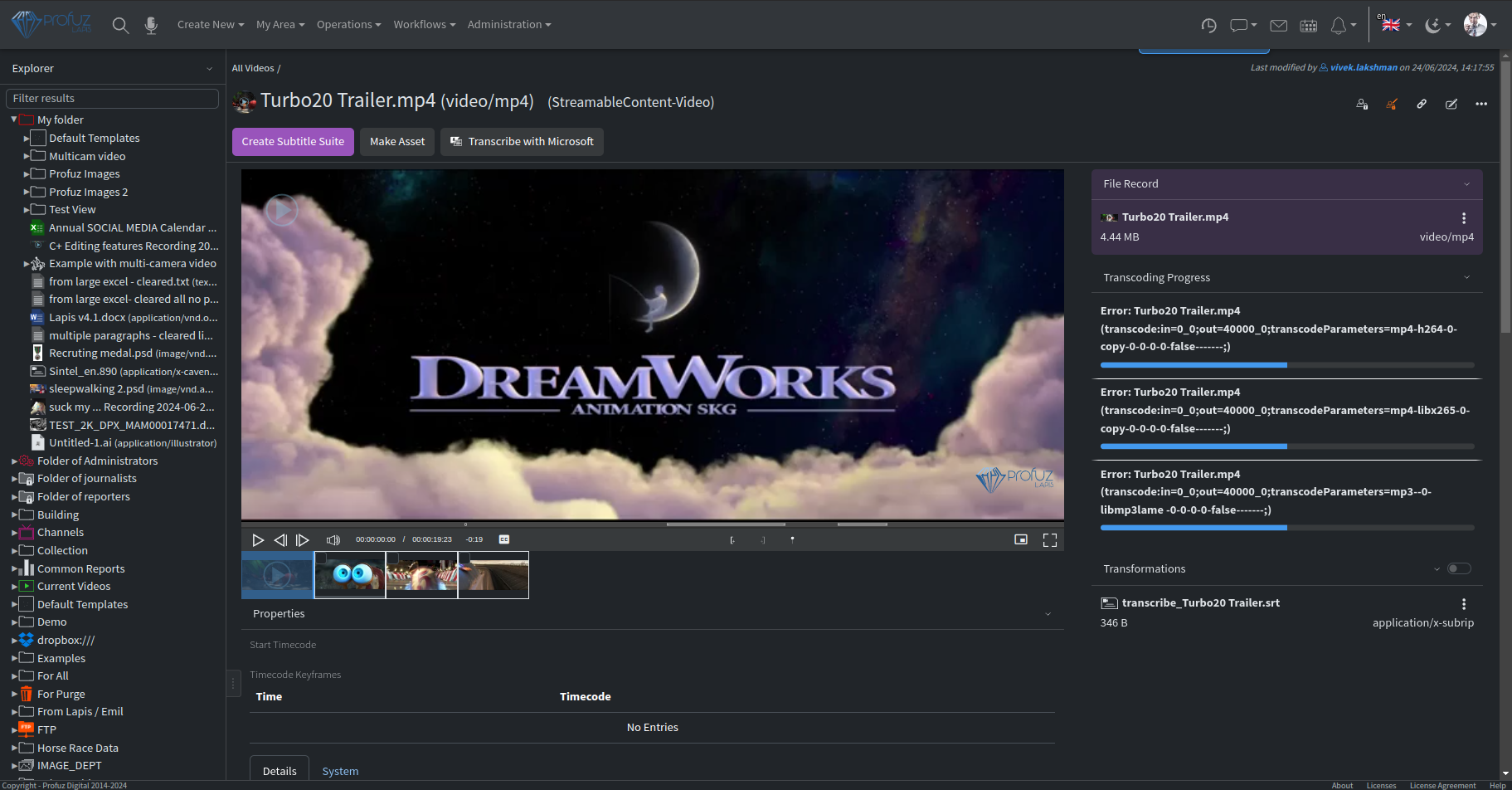
Task: Toggle the Transformations switch
Action: coord(1459,568)
